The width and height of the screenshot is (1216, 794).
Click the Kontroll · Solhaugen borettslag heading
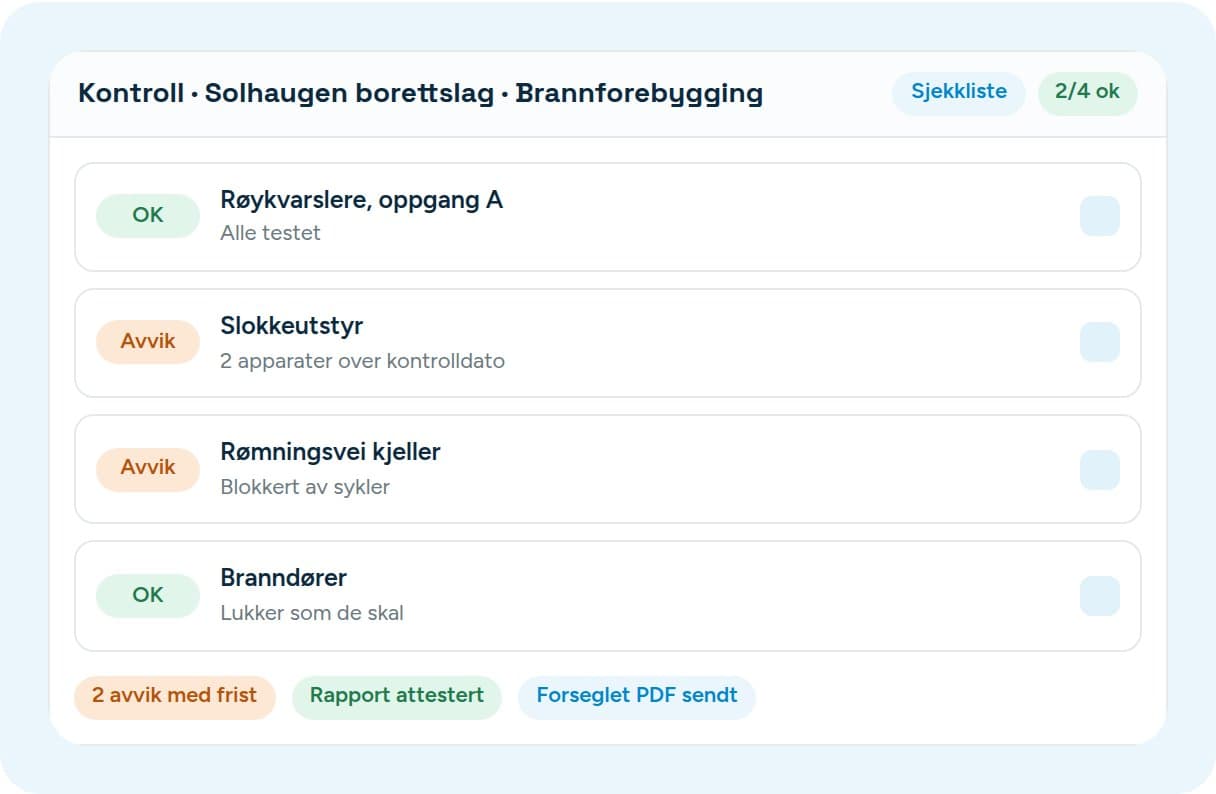[x=420, y=94]
